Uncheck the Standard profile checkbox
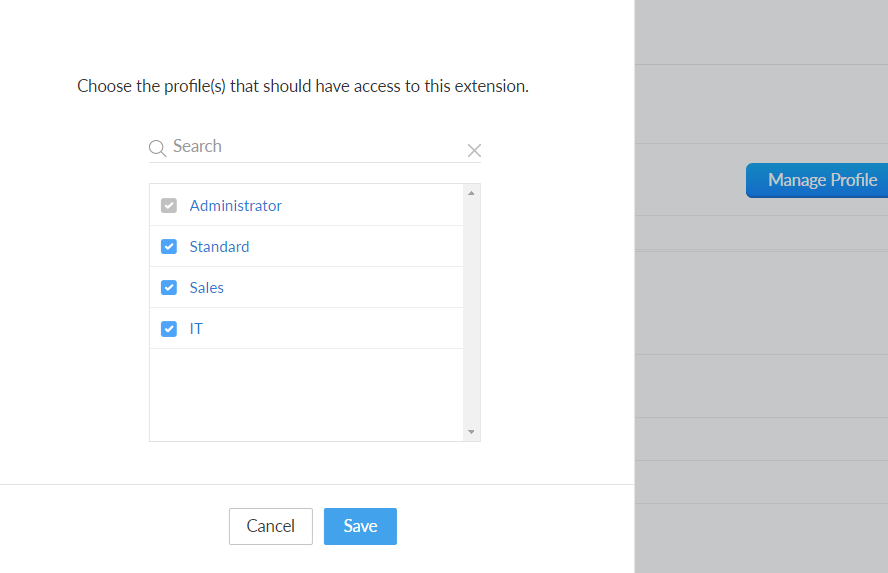888x573 pixels. (x=169, y=246)
